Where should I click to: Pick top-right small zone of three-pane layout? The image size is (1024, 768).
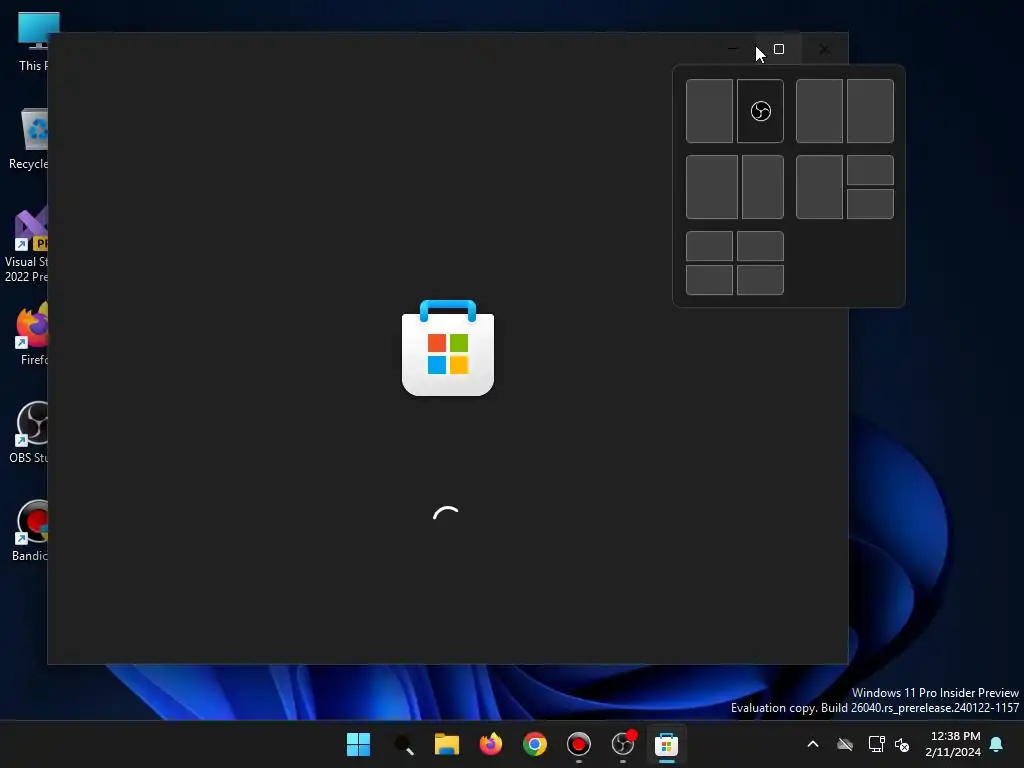871,170
